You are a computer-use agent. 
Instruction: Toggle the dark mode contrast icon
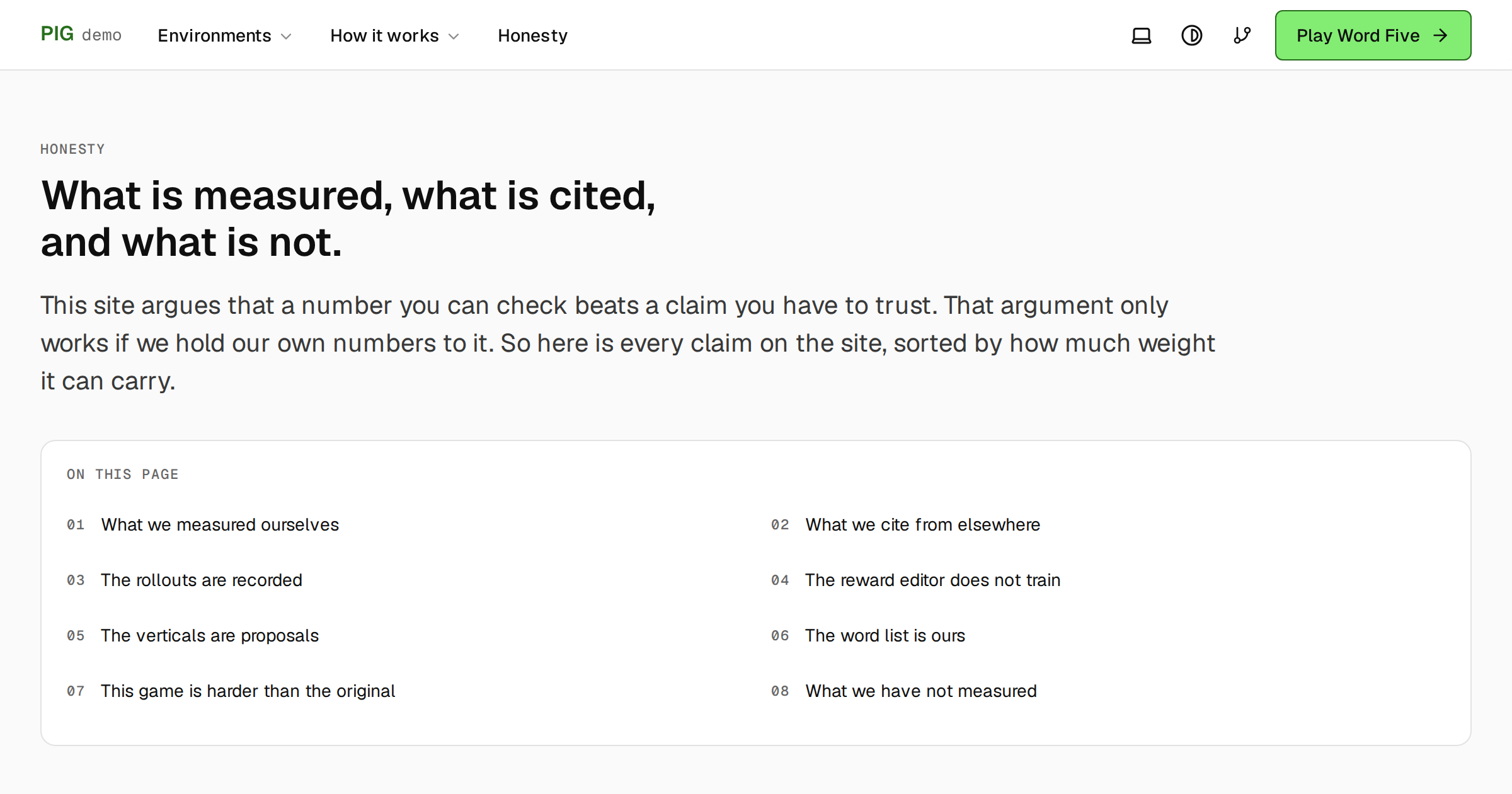[x=1191, y=35]
